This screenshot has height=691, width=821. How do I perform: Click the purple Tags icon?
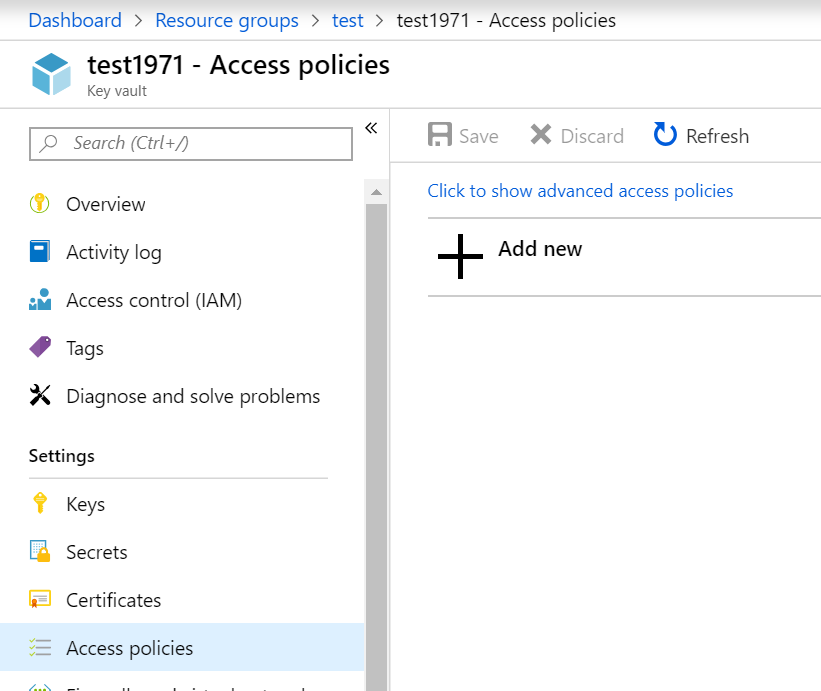click(40, 347)
